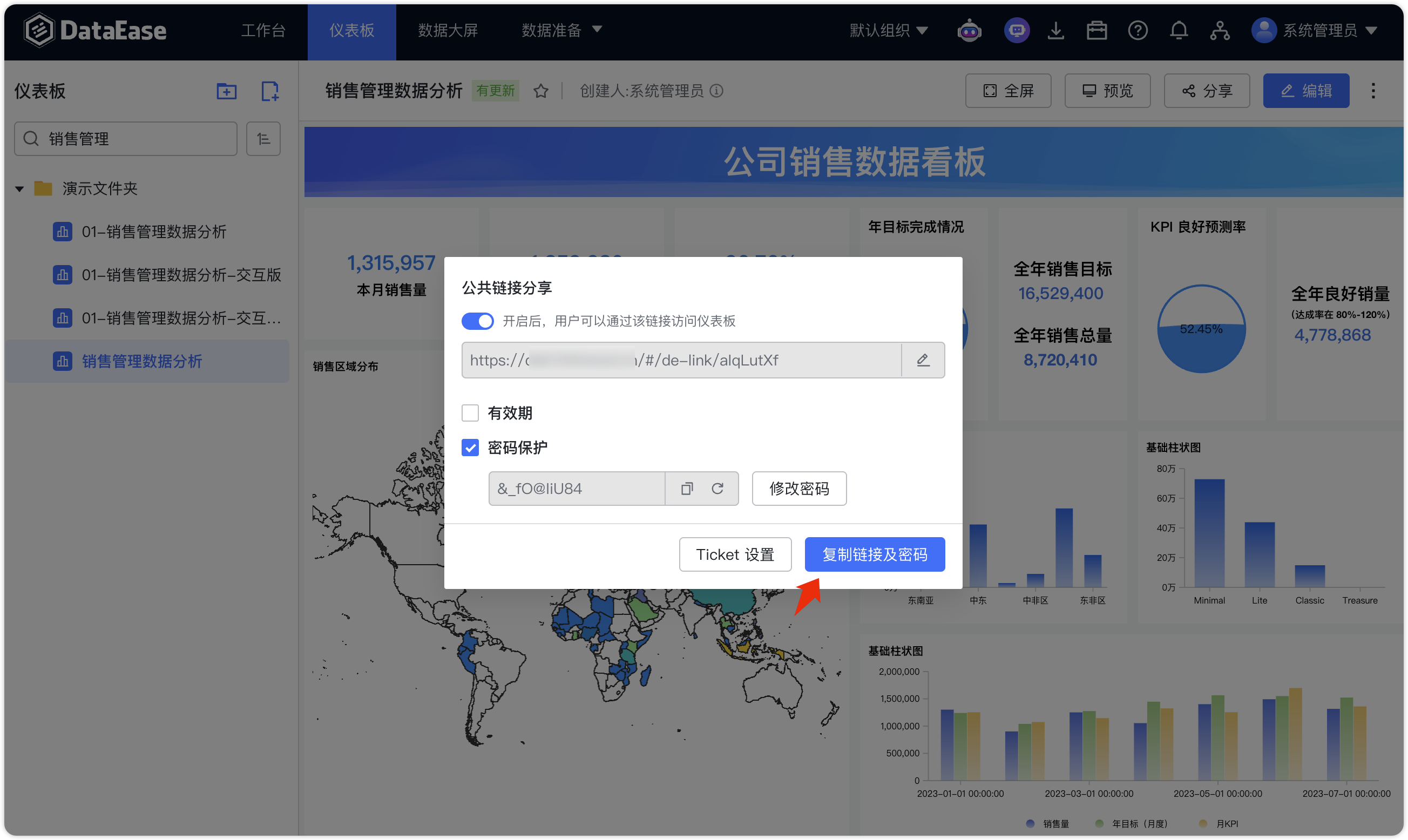Image resolution: width=1408 pixels, height=840 pixels.
Task: Favorite the dashboard with the star icon
Action: click(x=541, y=91)
